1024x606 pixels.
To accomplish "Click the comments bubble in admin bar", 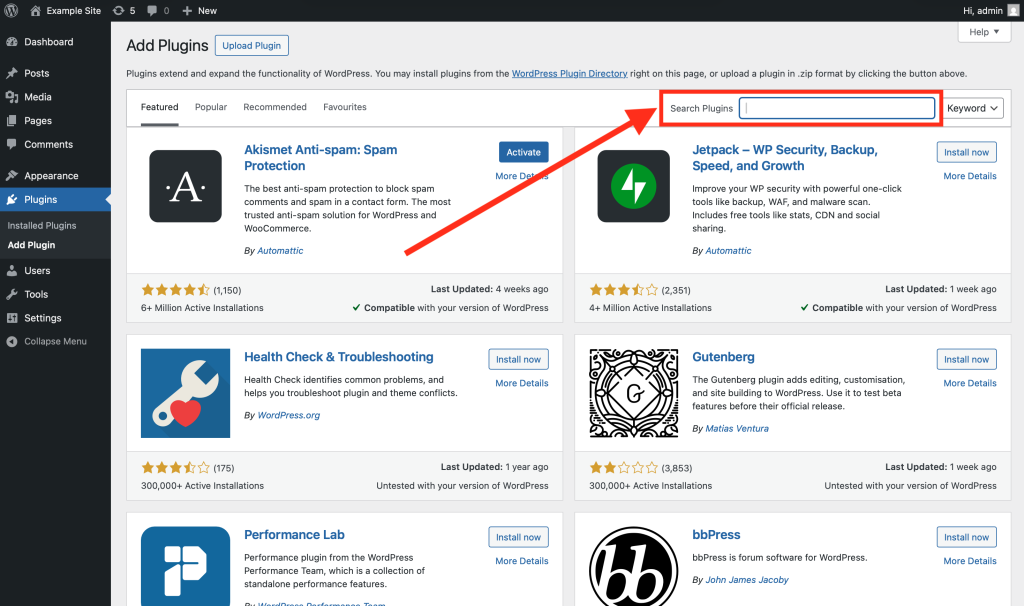I will (157, 10).
